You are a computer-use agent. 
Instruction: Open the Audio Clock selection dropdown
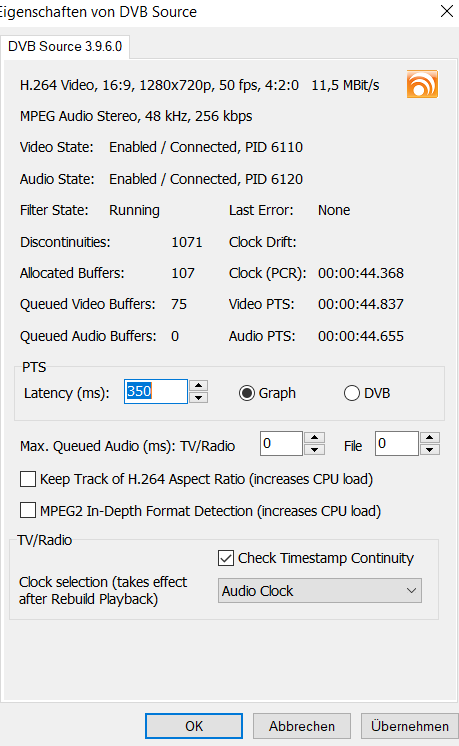point(320,590)
